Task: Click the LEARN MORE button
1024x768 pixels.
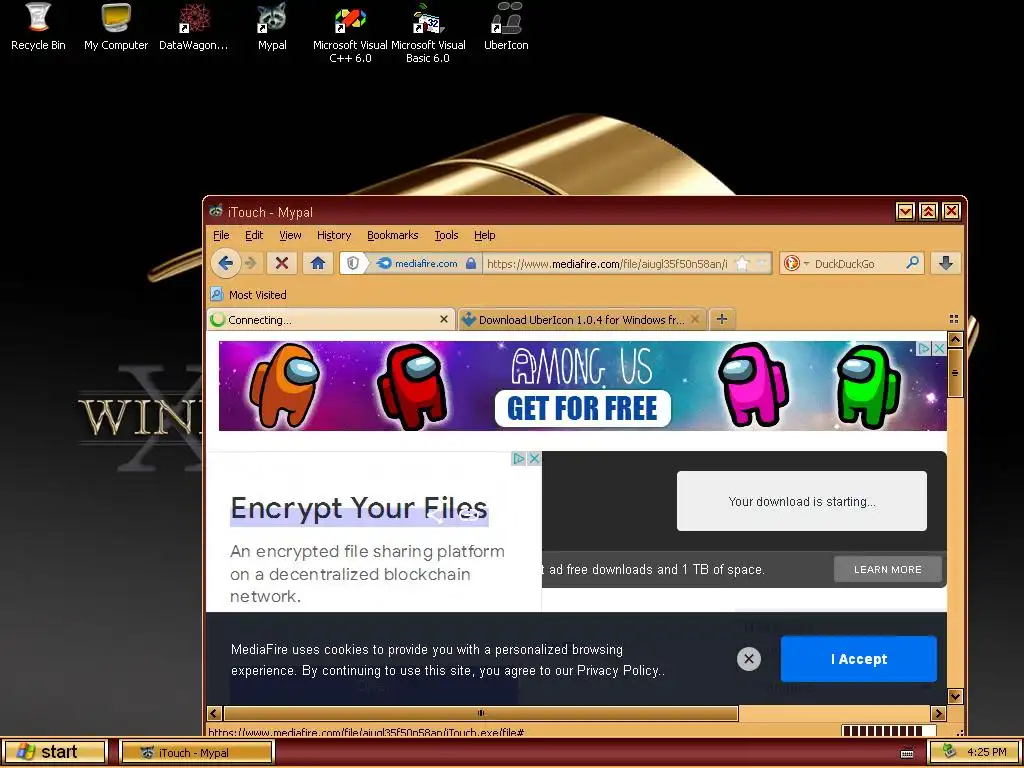Action: point(888,569)
